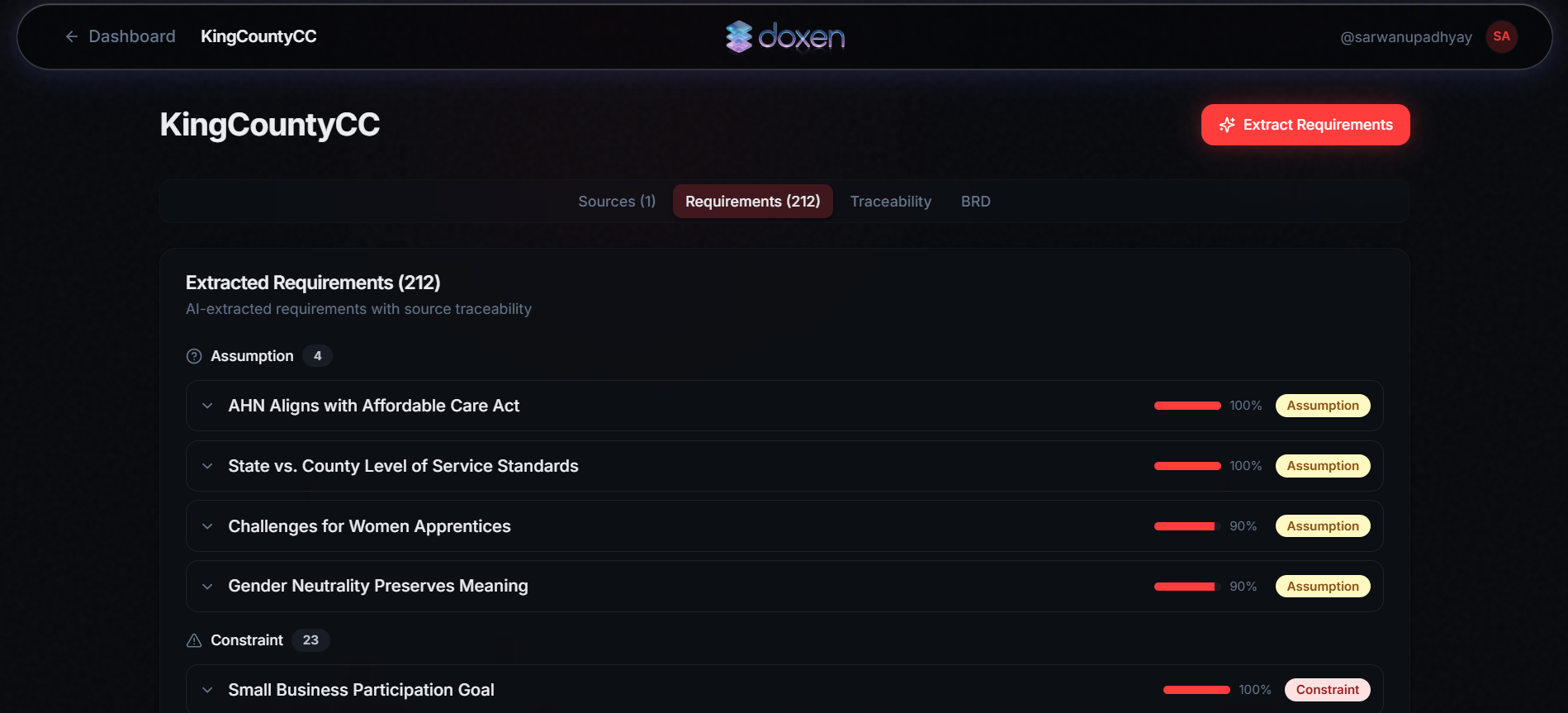This screenshot has width=1568, height=713.
Task: Expand AHN Aligns with Affordable Care Act chevron
Action: [207, 406]
